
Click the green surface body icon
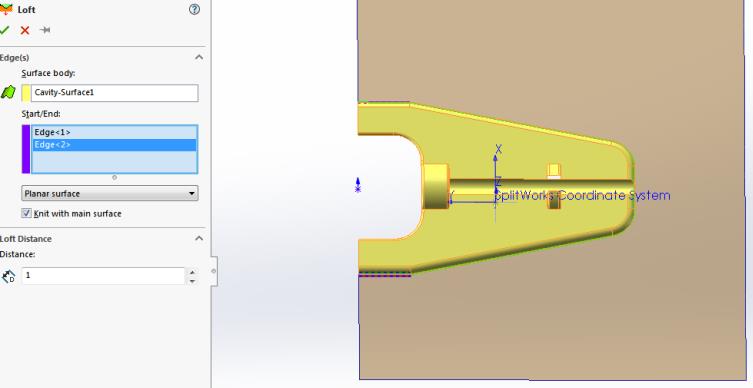[8, 92]
